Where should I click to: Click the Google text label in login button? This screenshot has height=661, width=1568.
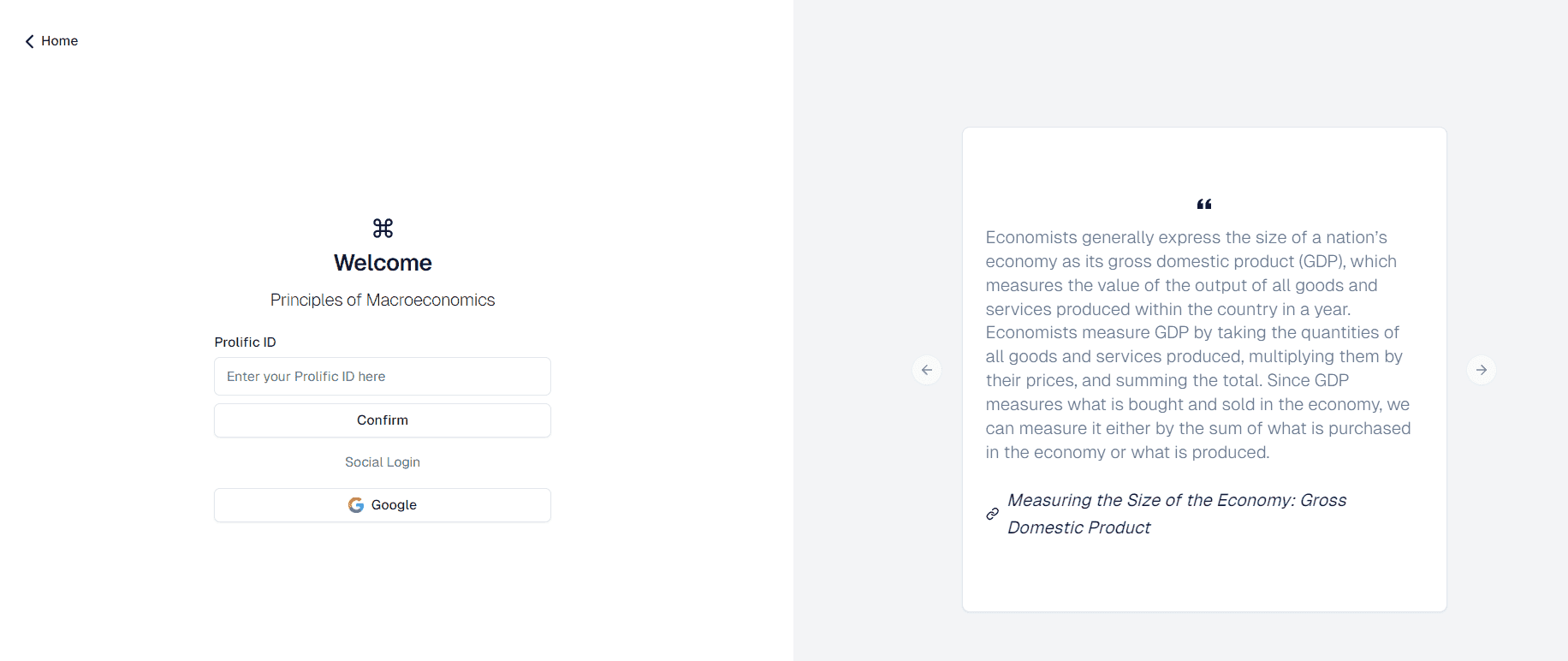(x=394, y=505)
